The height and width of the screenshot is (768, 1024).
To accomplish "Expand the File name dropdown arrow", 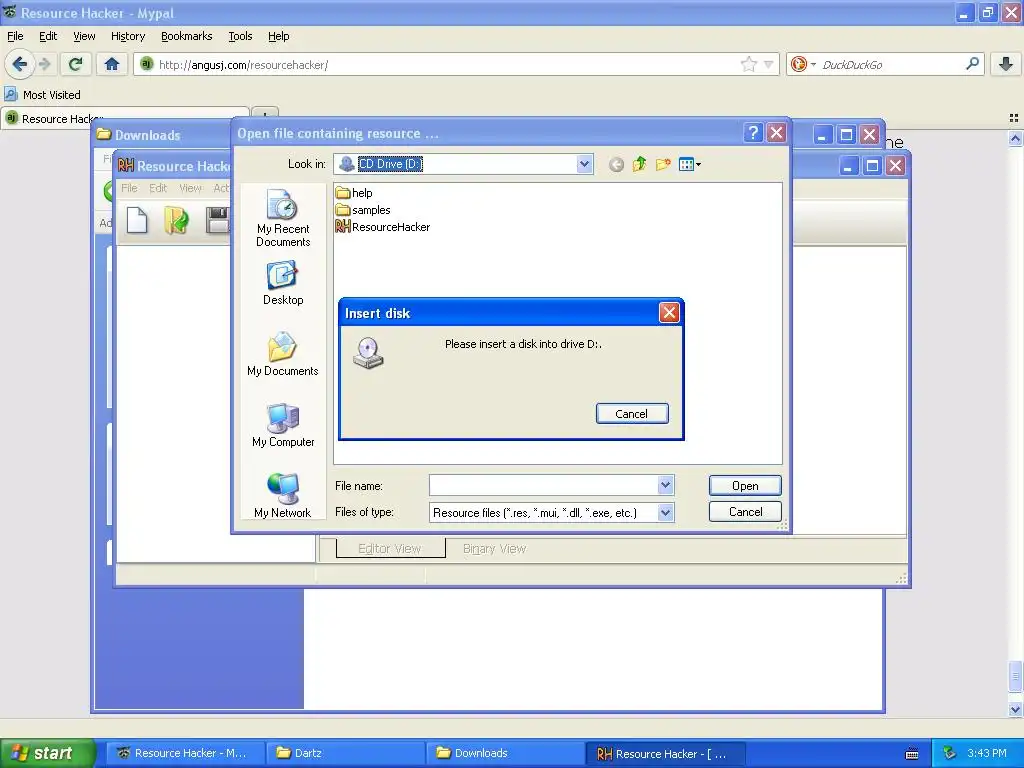I will (665, 485).
